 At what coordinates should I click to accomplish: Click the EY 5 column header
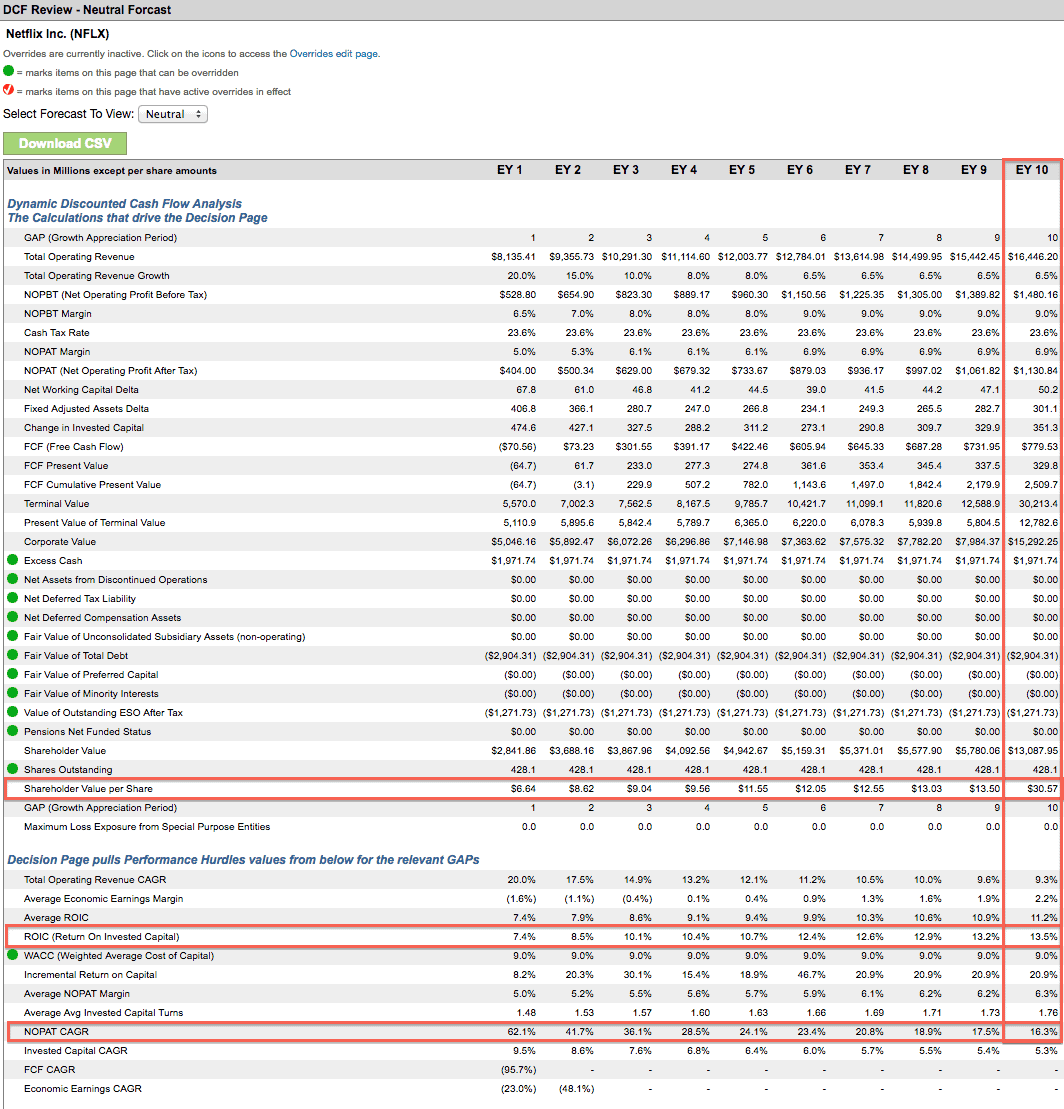tap(741, 170)
